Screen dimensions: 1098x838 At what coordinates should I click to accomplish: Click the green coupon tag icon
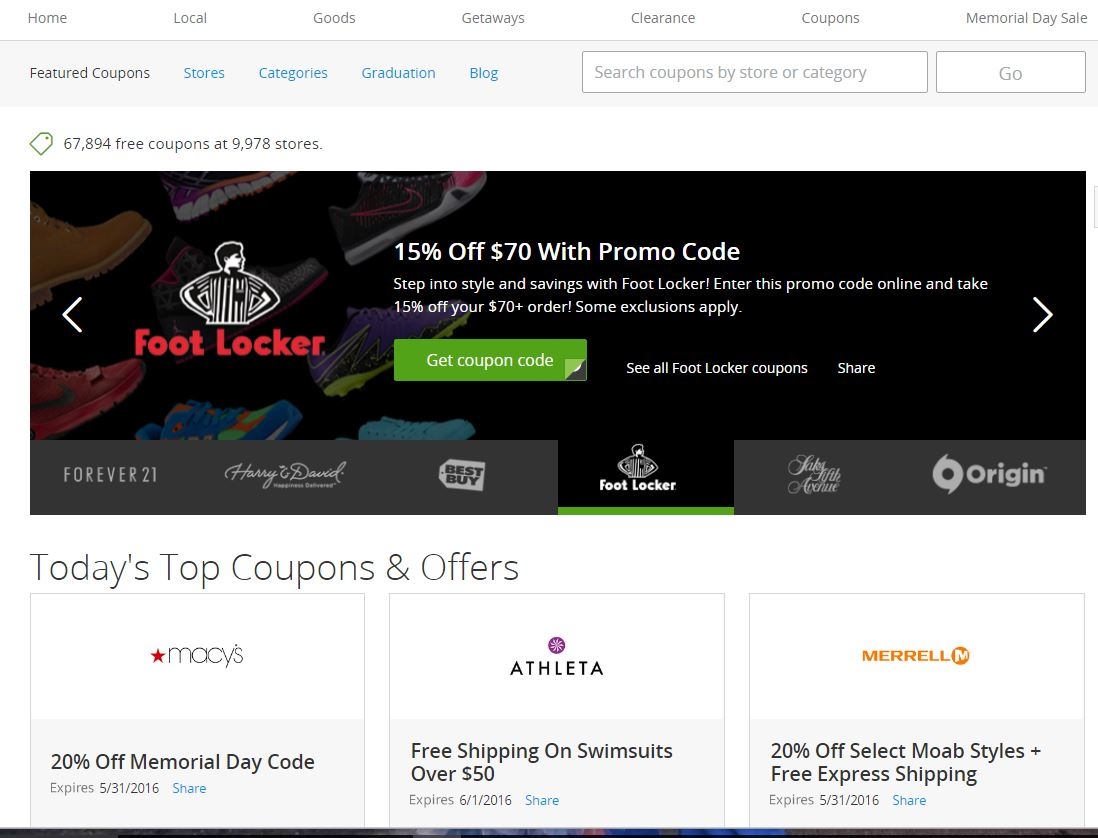pyautogui.click(x=41, y=144)
